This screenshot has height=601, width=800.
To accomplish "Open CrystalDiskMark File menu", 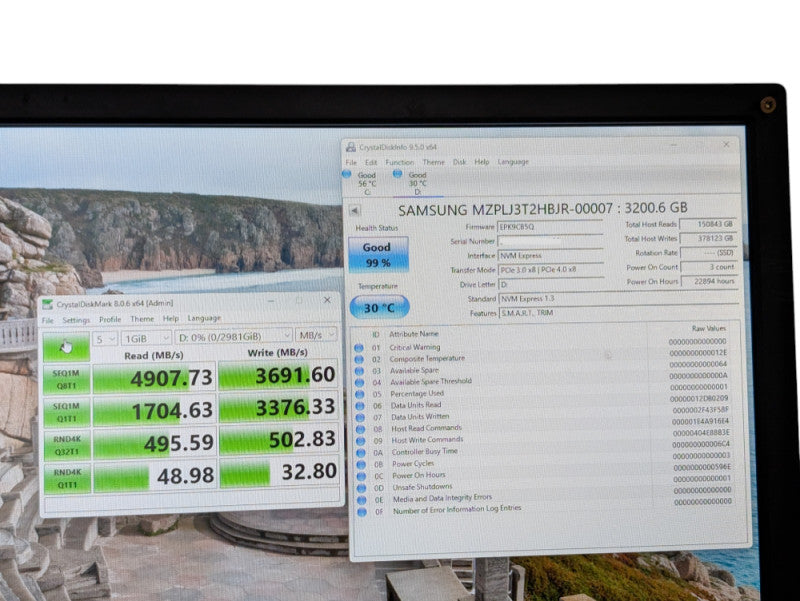I will pos(47,320).
